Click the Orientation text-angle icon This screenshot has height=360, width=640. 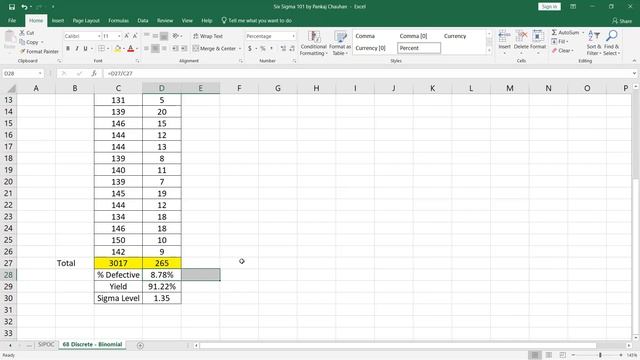coord(176,36)
